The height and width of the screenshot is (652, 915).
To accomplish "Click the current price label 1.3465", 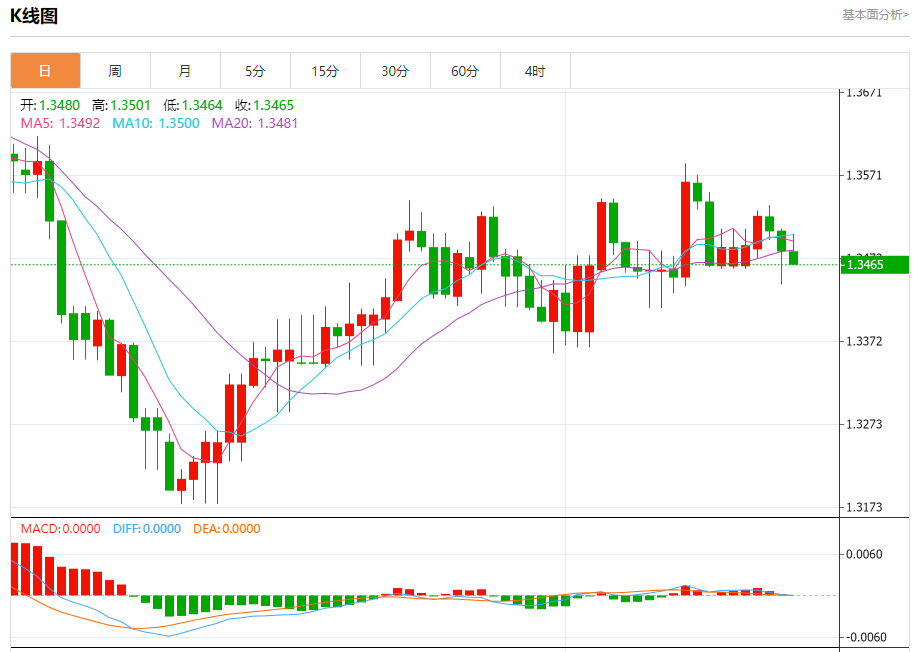I will click(x=874, y=264).
